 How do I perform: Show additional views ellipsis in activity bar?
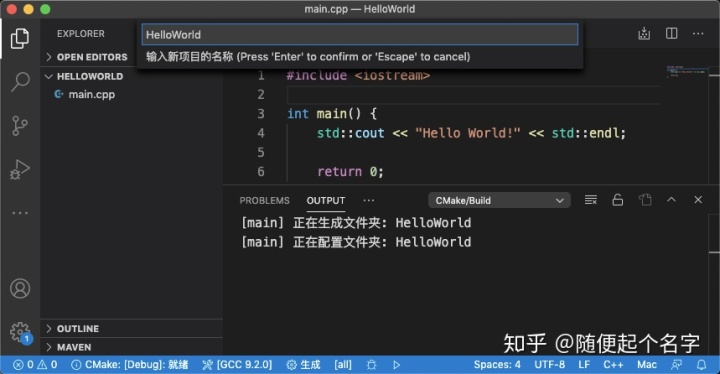coord(20,213)
